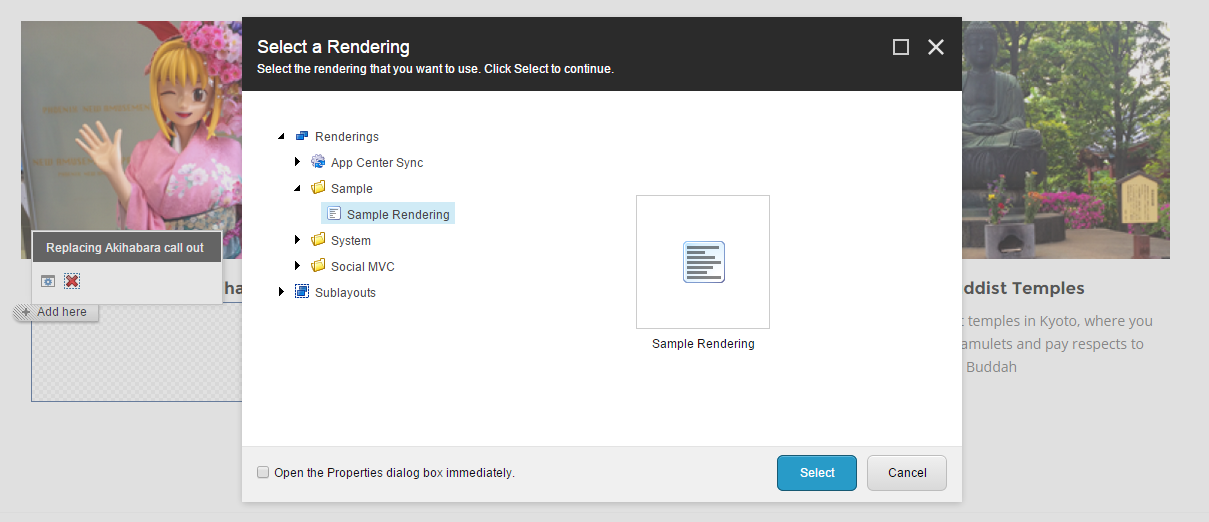1209x522 pixels.
Task: Enable Open the Properties dialog box immediately
Action: pyautogui.click(x=263, y=472)
